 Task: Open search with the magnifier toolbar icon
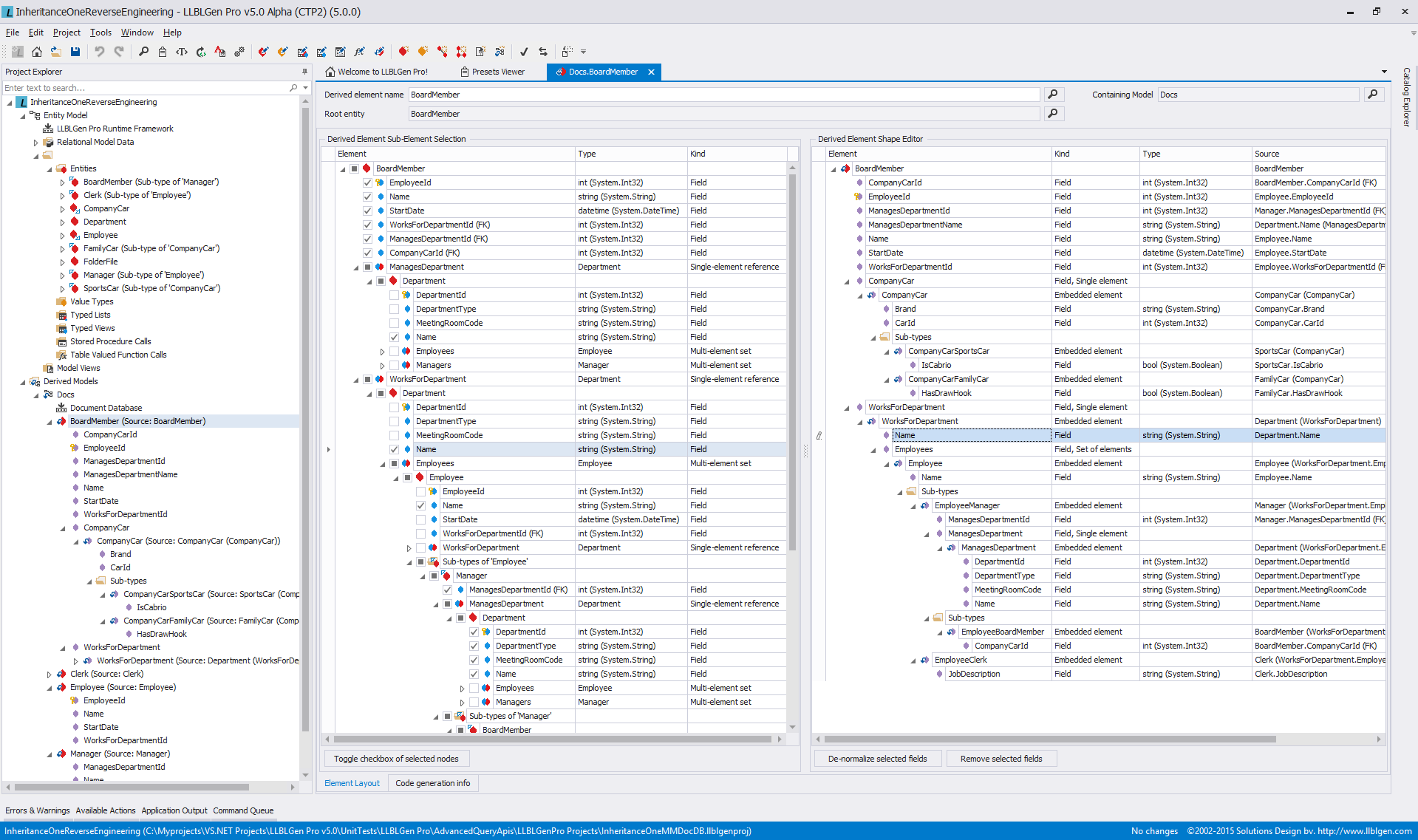pyautogui.click(x=143, y=52)
